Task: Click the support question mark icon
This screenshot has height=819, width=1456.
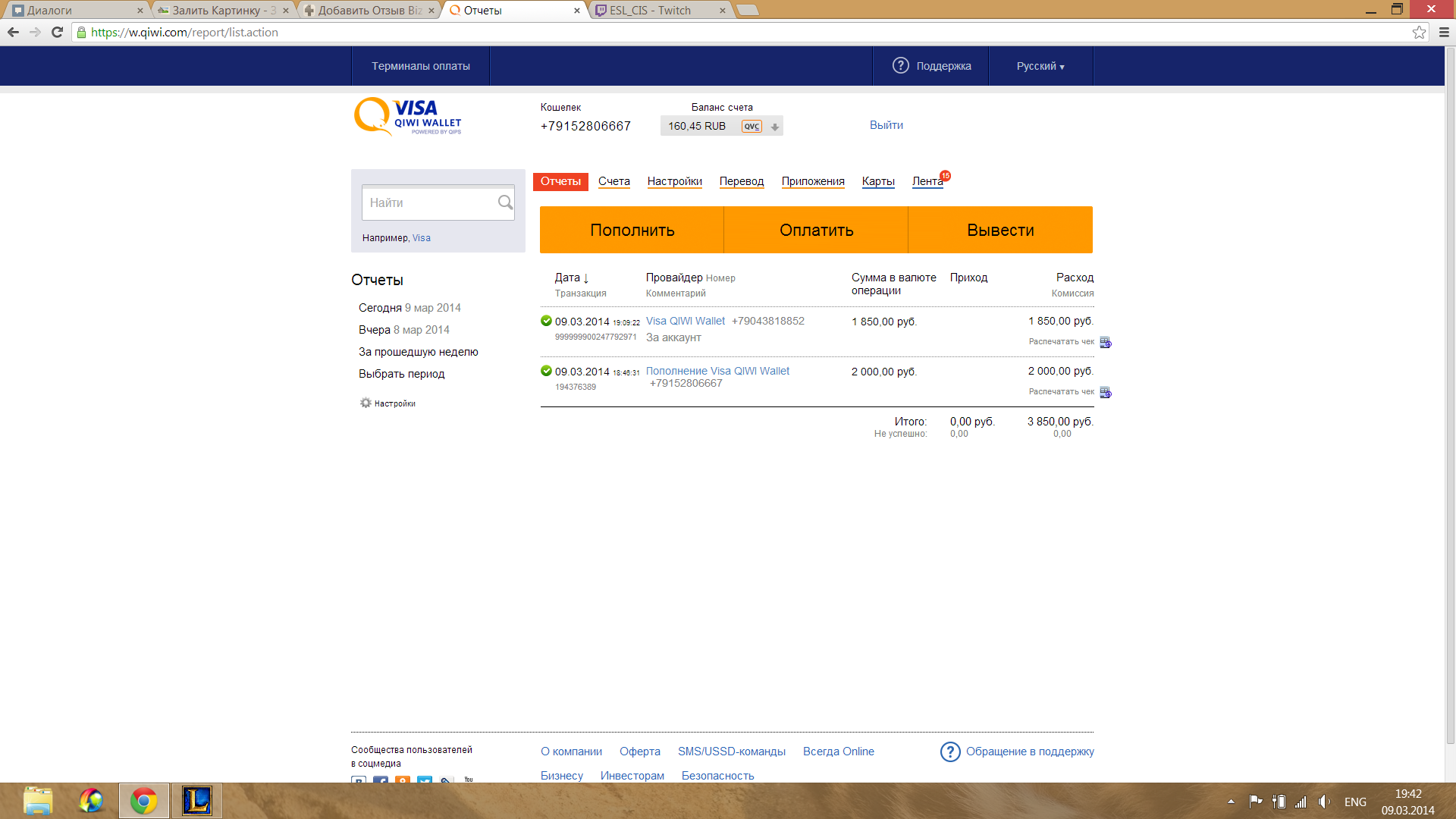Action: tap(900, 66)
